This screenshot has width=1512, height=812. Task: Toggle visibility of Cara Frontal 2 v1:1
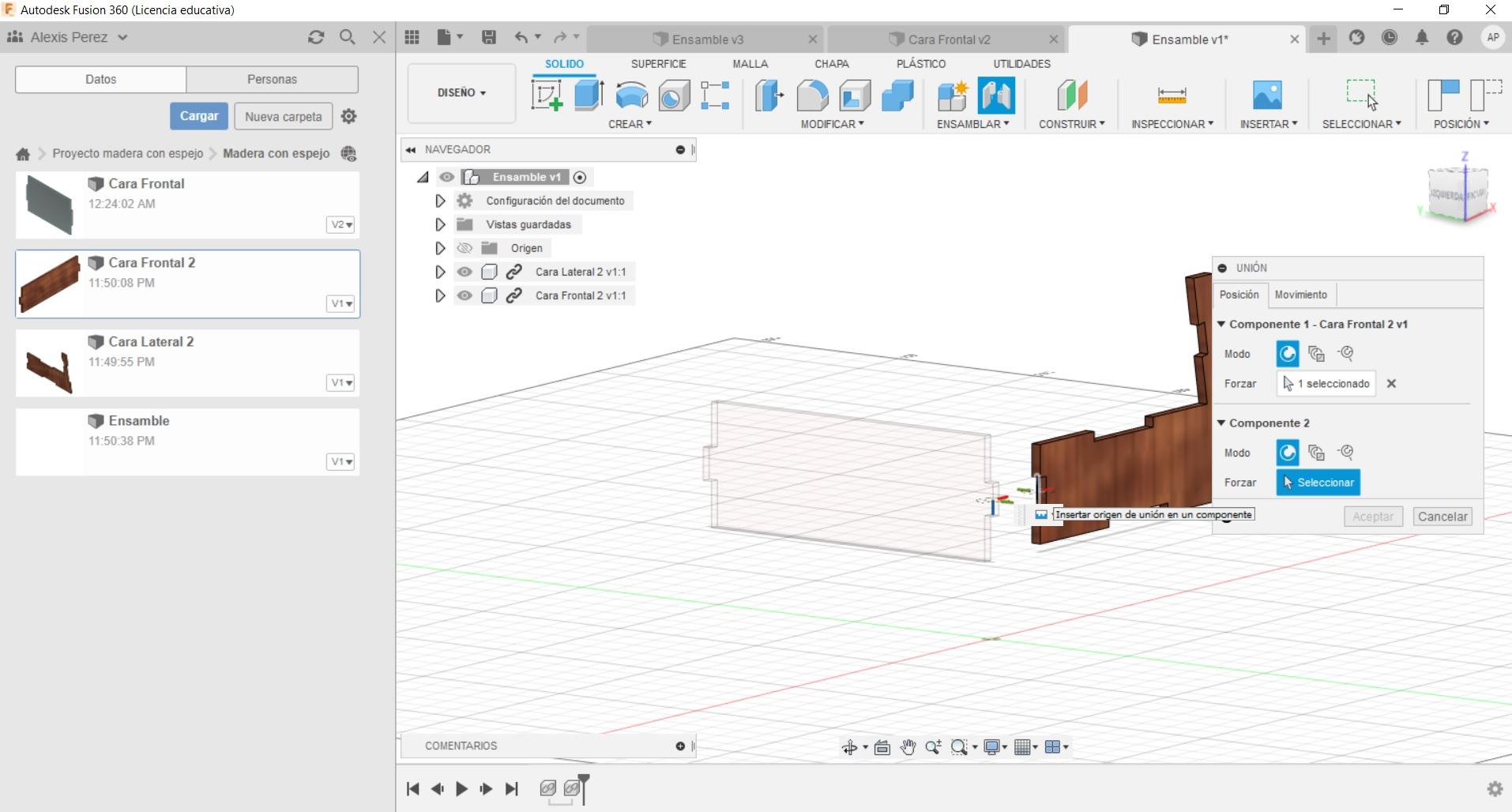pos(465,295)
